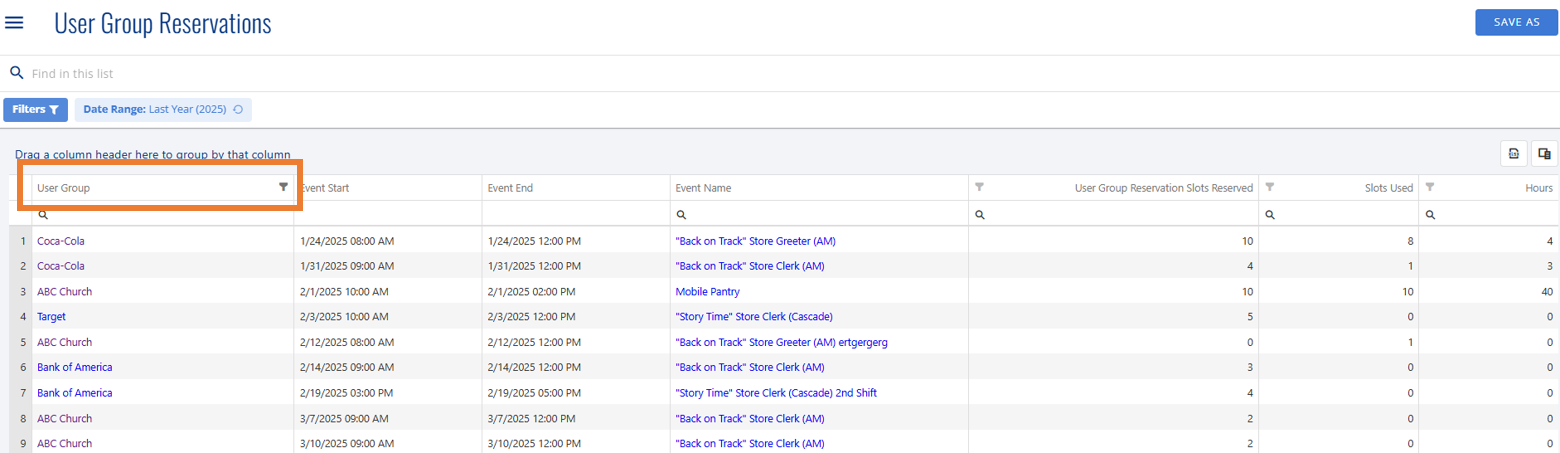
Task: Open Coca-Cola link in row 1
Action: pos(61,241)
